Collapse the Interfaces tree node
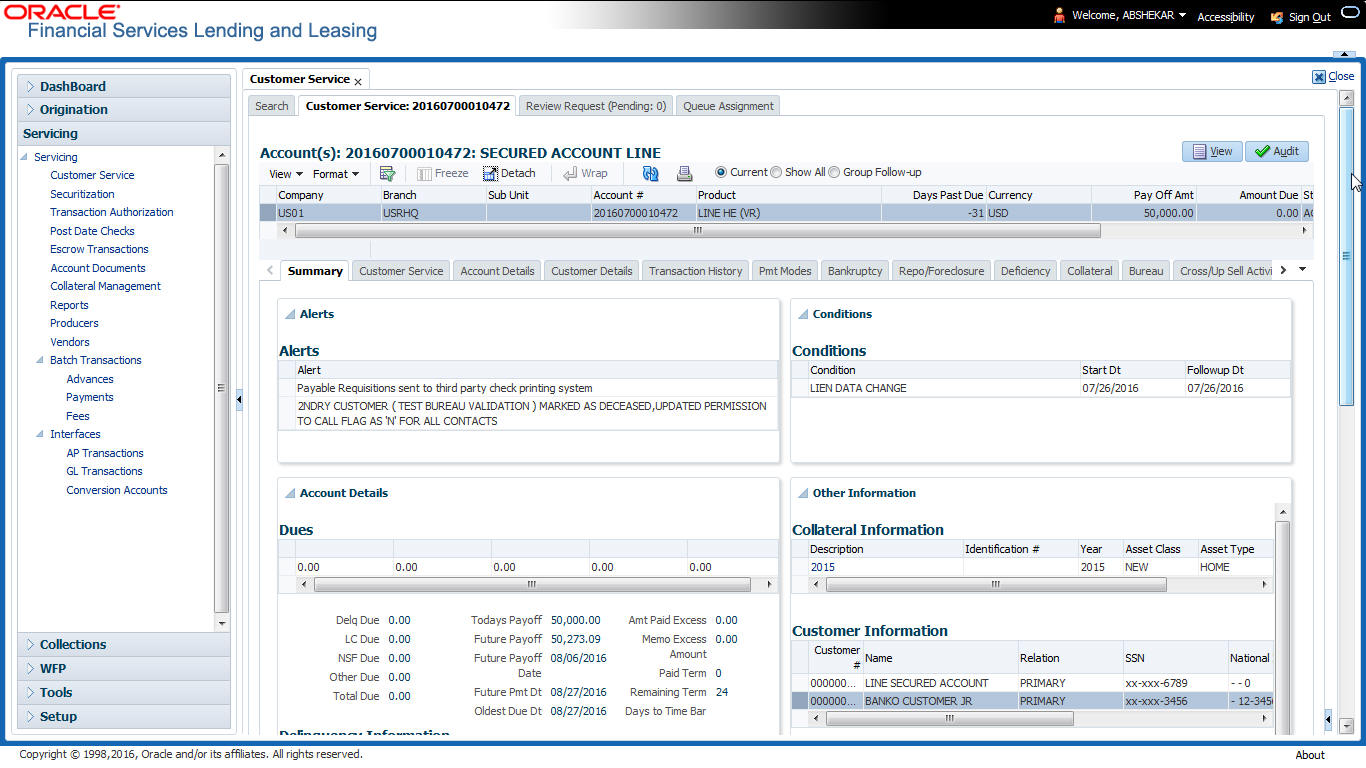Image resolution: width=1366 pixels, height=768 pixels. (x=41, y=434)
